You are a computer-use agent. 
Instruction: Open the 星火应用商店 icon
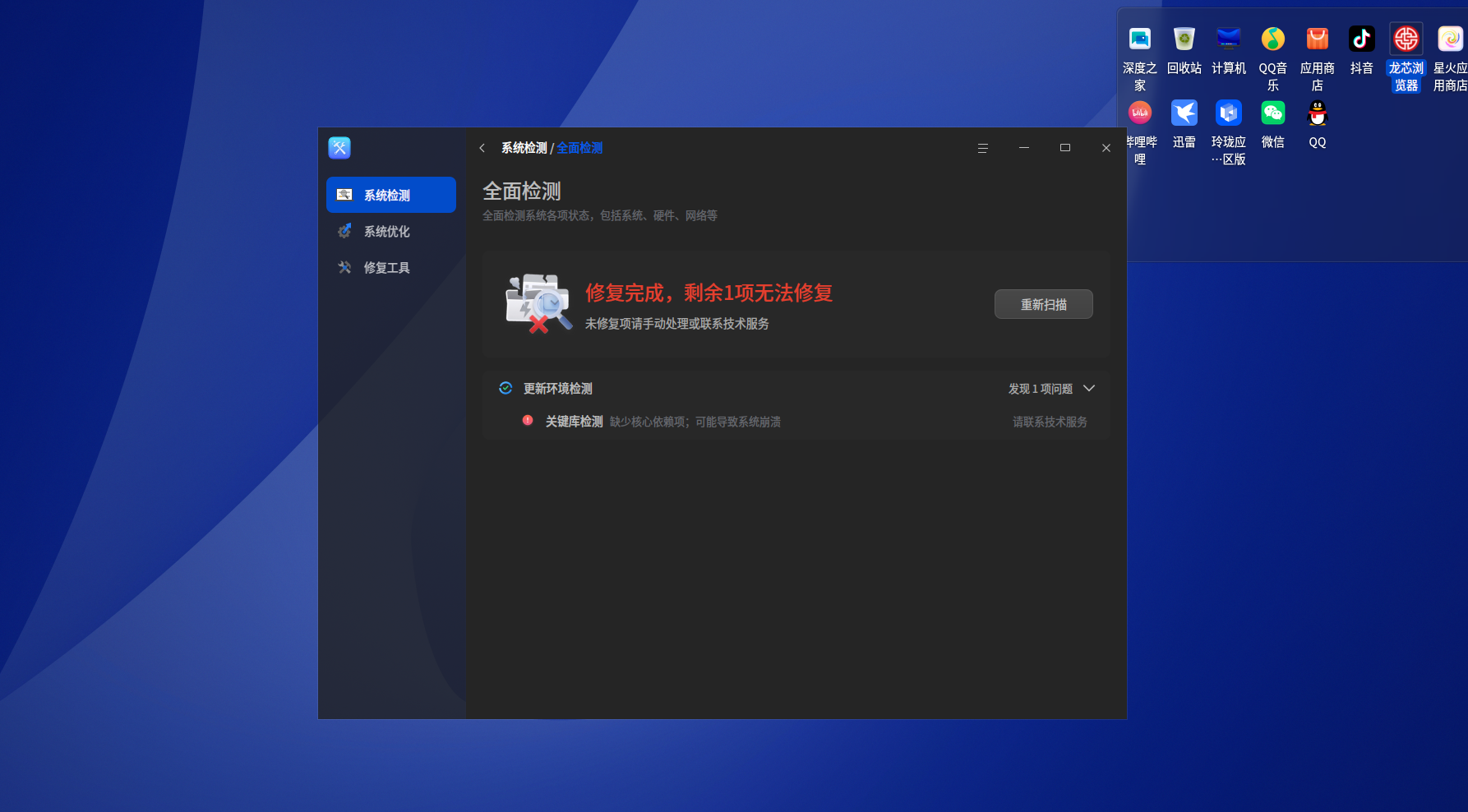pos(1451,39)
